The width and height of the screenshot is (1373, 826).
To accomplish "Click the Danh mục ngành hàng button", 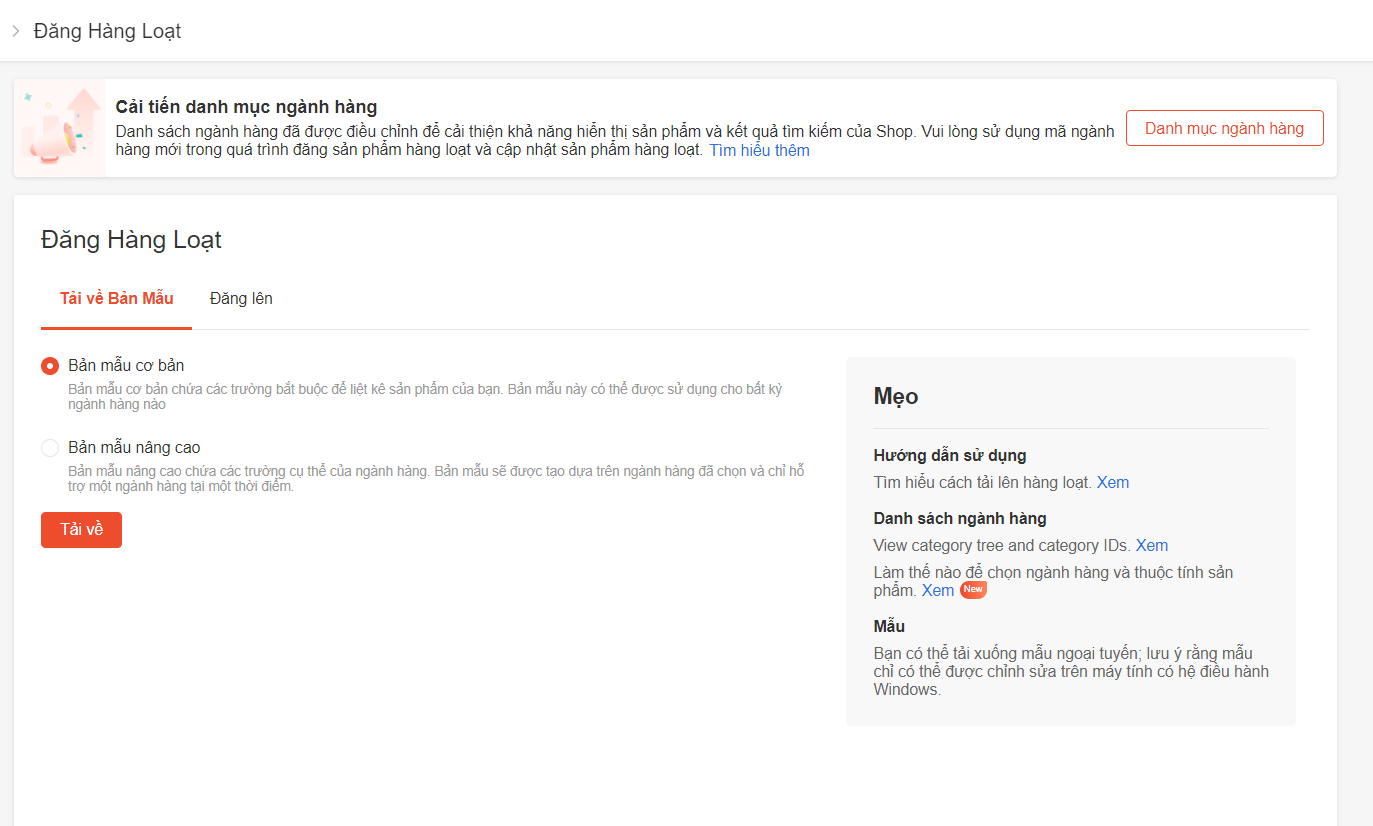I will click(1224, 128).
